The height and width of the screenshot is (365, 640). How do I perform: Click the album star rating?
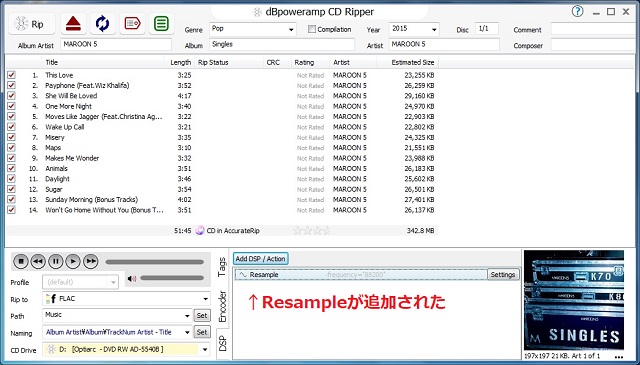coord(311,231)
